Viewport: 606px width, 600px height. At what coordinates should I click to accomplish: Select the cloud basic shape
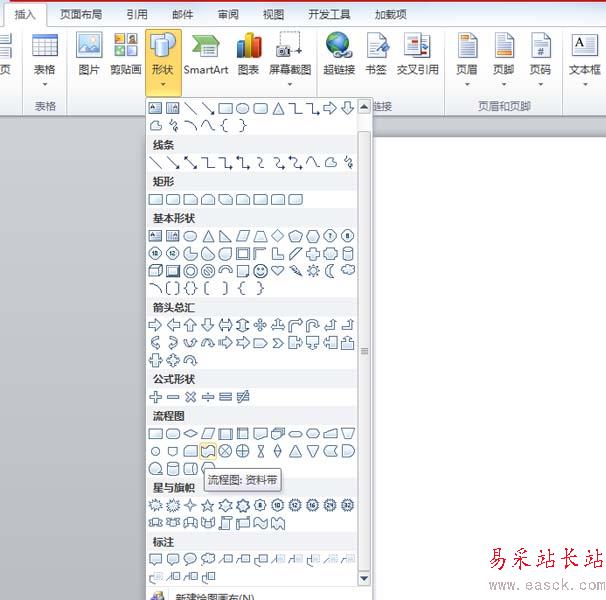348,270
